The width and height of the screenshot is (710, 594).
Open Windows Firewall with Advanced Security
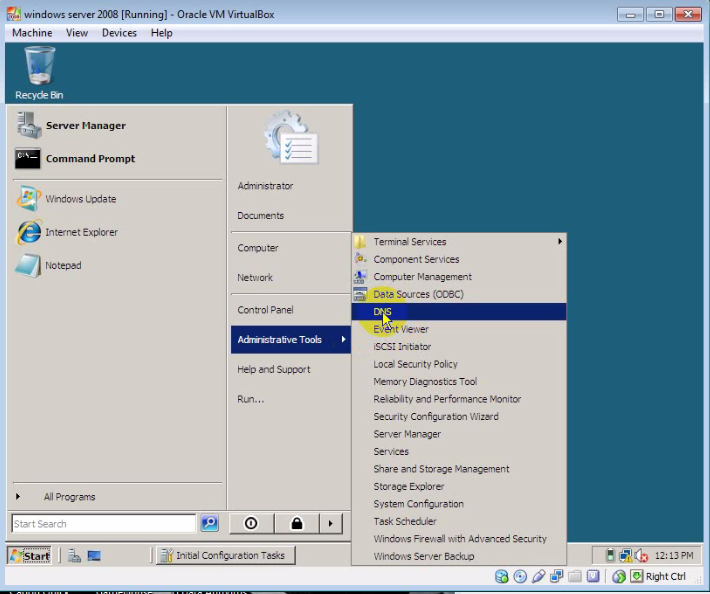click(x=459, y=539)
